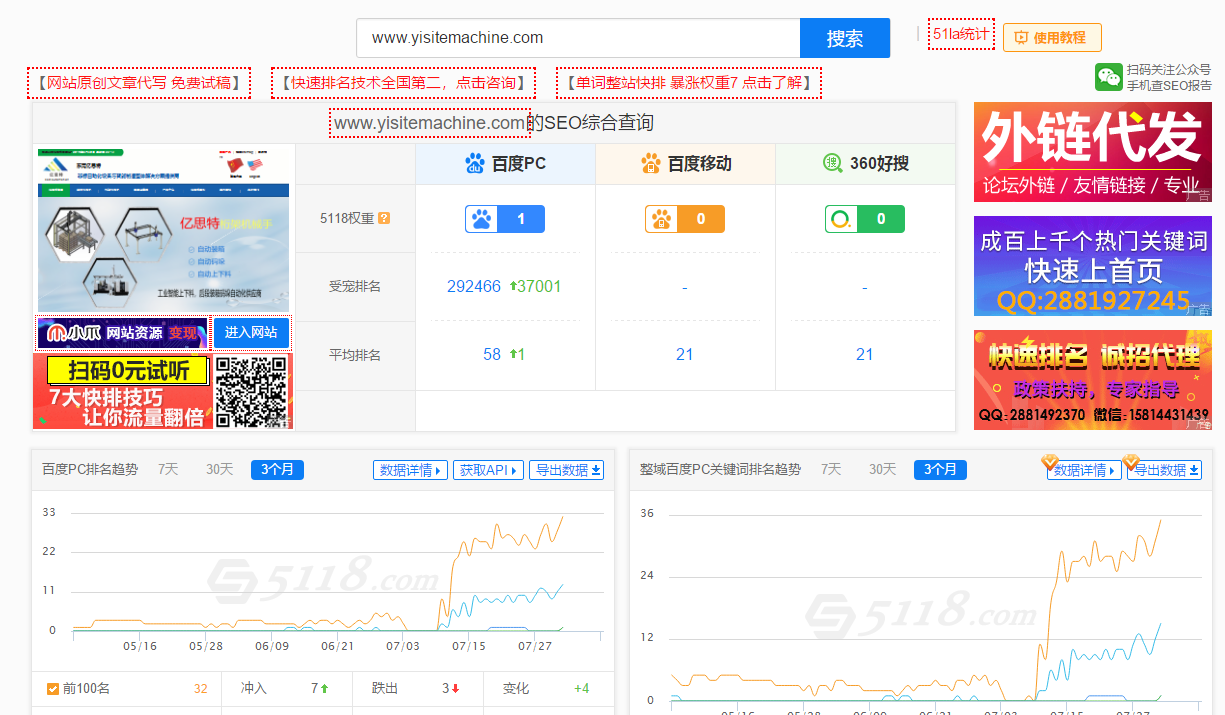
Task: Open the 网站原创文章代写 免费试稿 ad link
Action: 139,83
